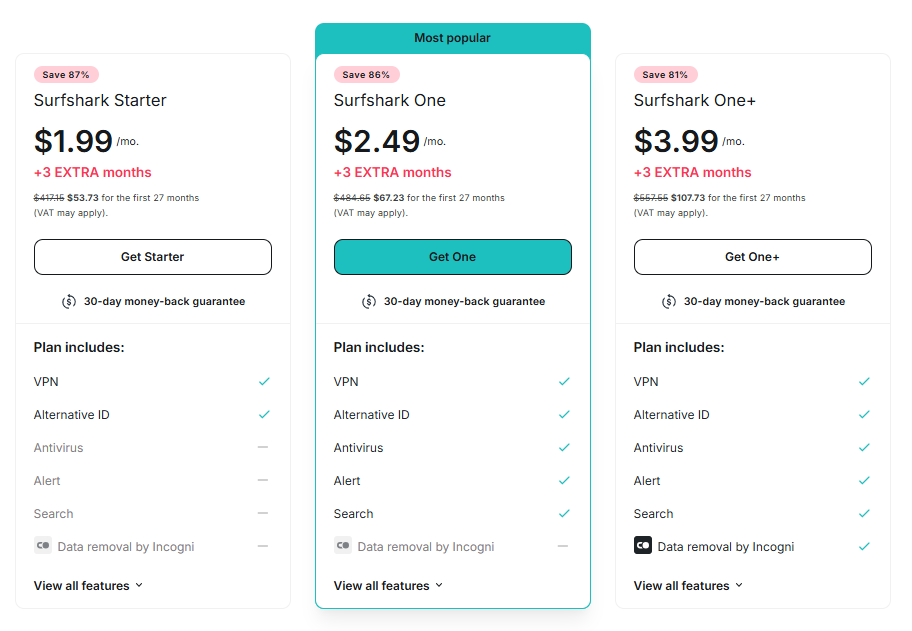Click the Data removal checkmark in One+
The image size is (912, 631).
coord(864,546)
